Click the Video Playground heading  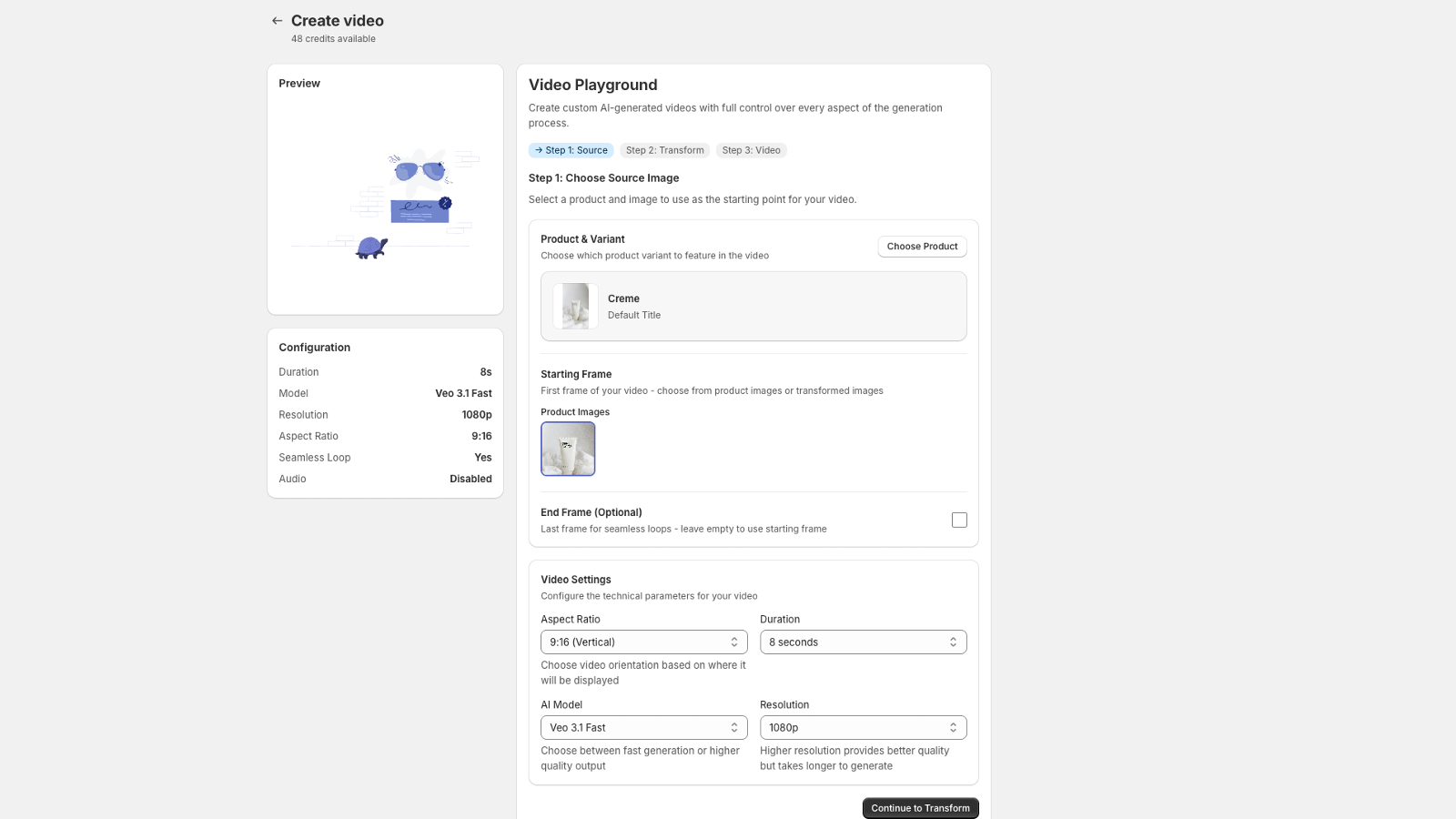point(592,86)
